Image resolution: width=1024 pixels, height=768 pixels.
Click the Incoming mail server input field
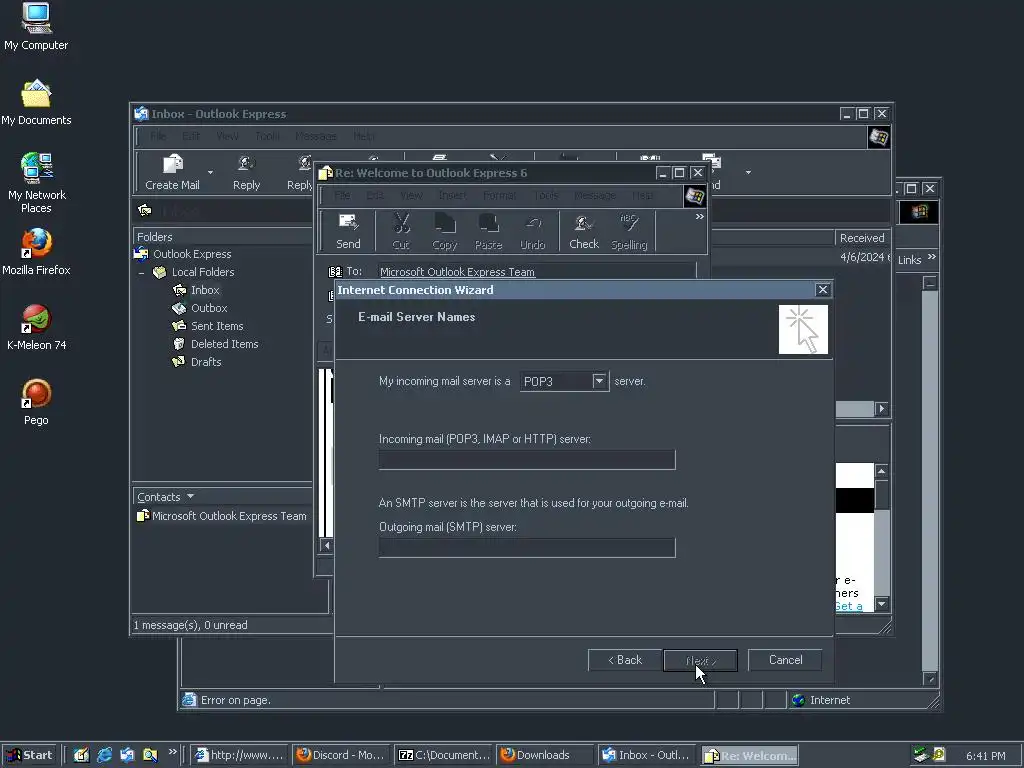coord(527,460)
